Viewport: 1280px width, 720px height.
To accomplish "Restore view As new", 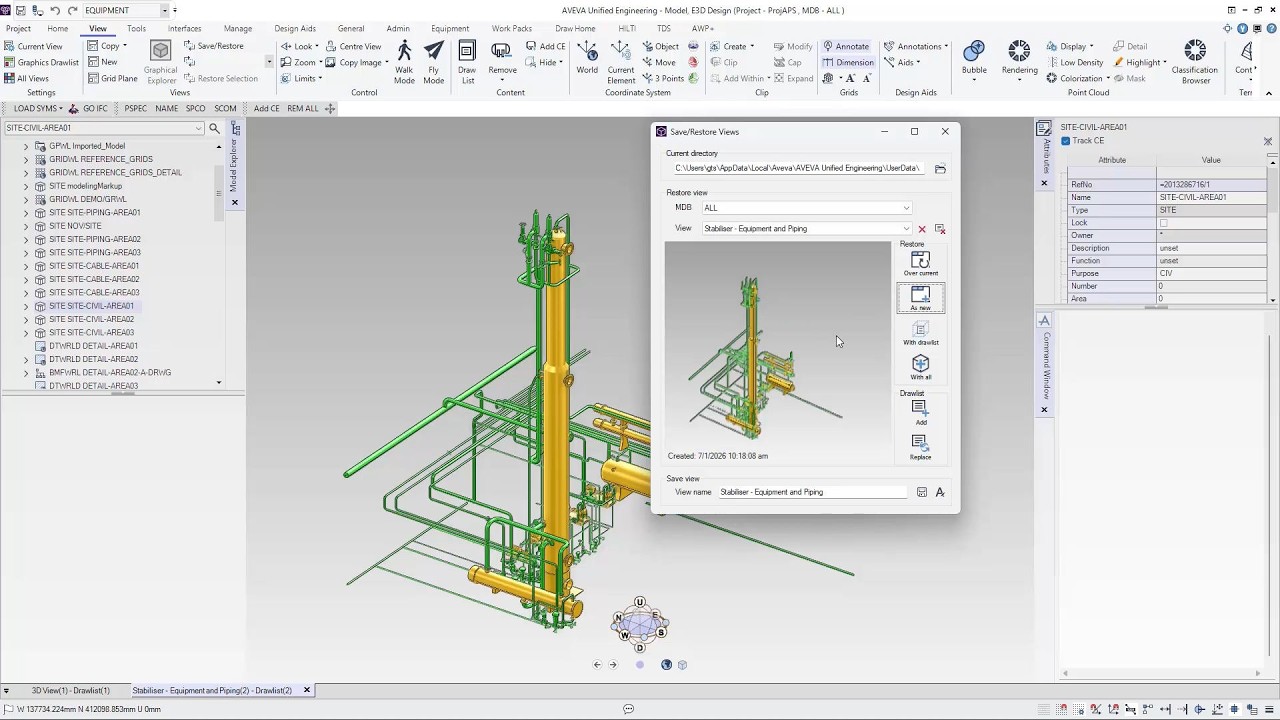I will pyautogui.click(x=920, y=298).
